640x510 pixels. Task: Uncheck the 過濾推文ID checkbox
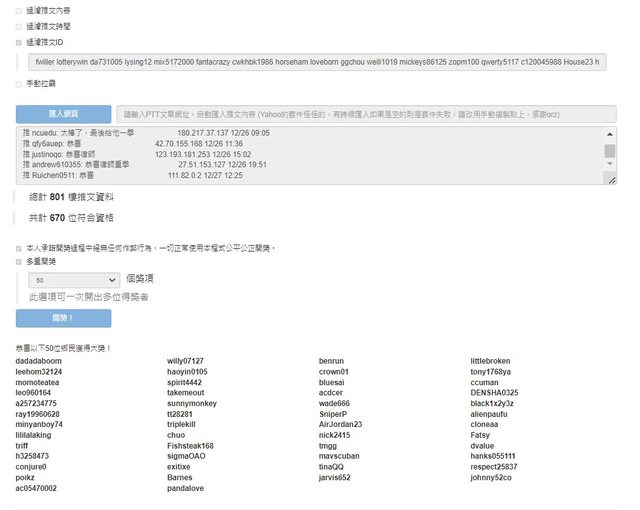(19, 43)
